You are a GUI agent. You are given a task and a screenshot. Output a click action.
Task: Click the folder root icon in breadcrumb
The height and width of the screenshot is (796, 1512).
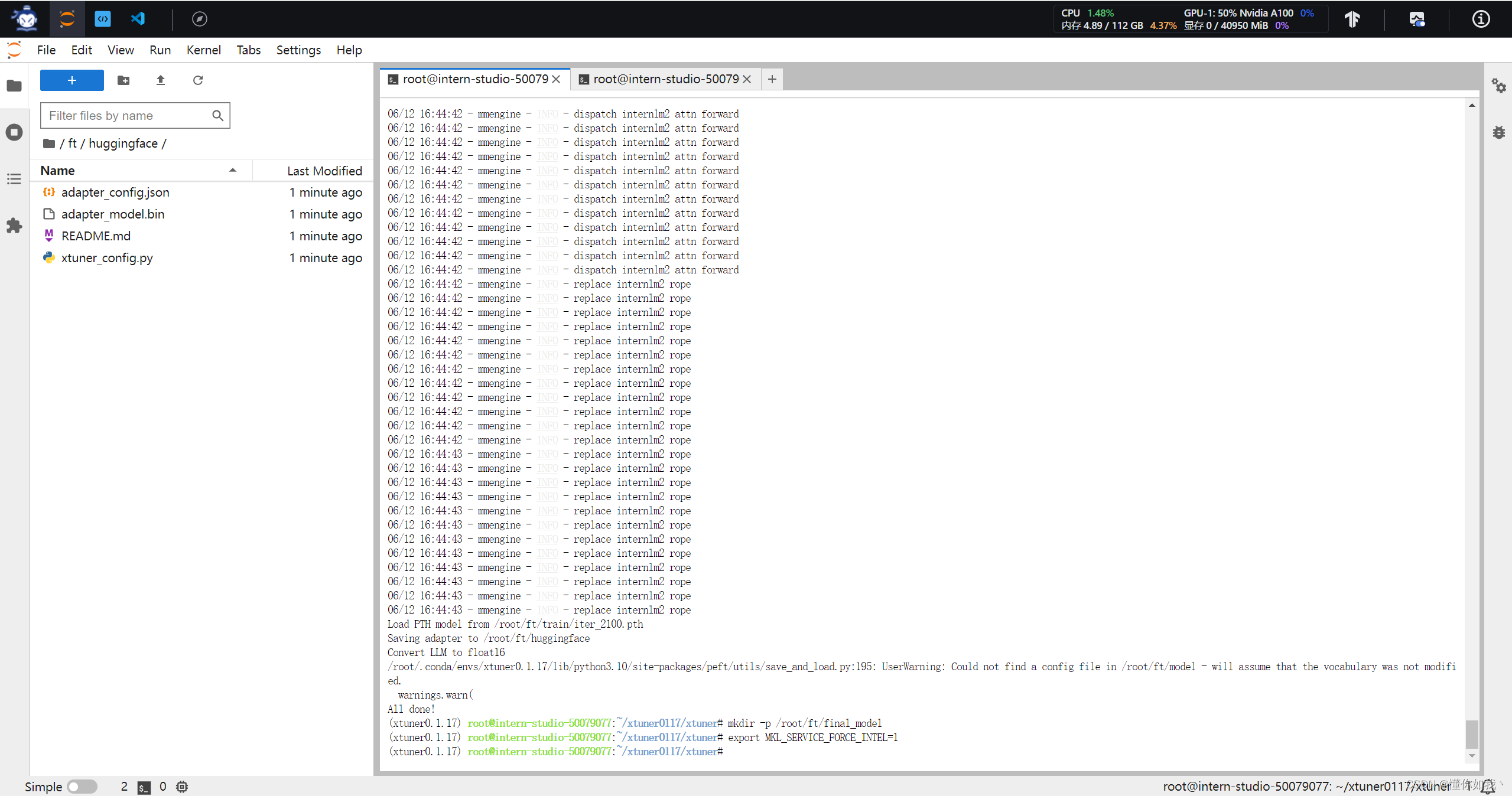(49, 143)
